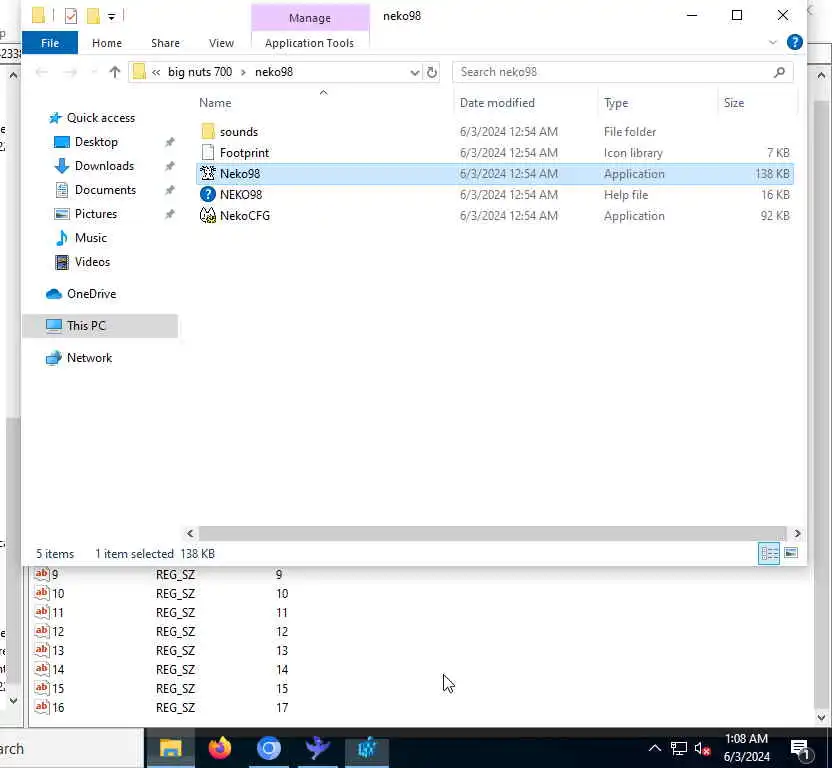832x768 pixels.
Task: Expand the ribbon chevron
Action: pyautogui.click(x=773, y=42)
